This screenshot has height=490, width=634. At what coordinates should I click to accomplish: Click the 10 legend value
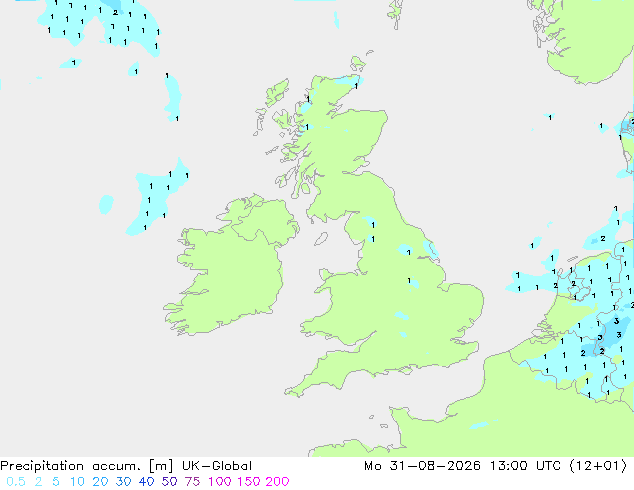point(77,482)
